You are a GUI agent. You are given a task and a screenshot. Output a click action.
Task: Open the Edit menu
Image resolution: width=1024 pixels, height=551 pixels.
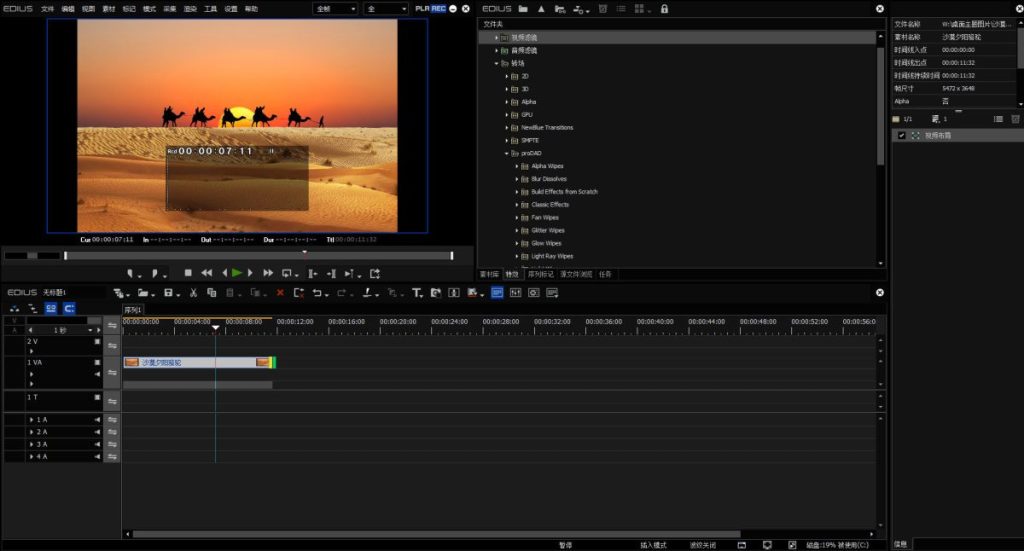pyautogui.click(x=68, y=8)
